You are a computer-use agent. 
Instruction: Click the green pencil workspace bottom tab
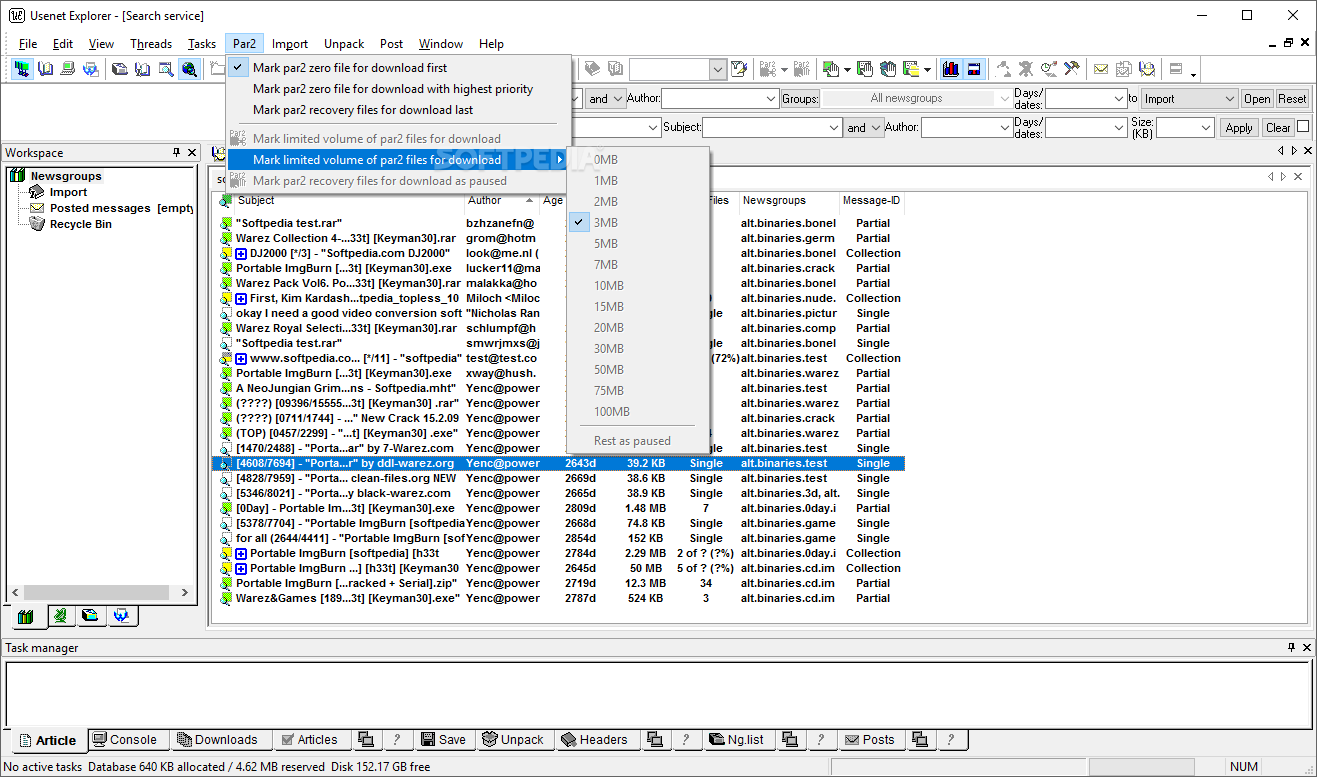(x=59, y=616)
